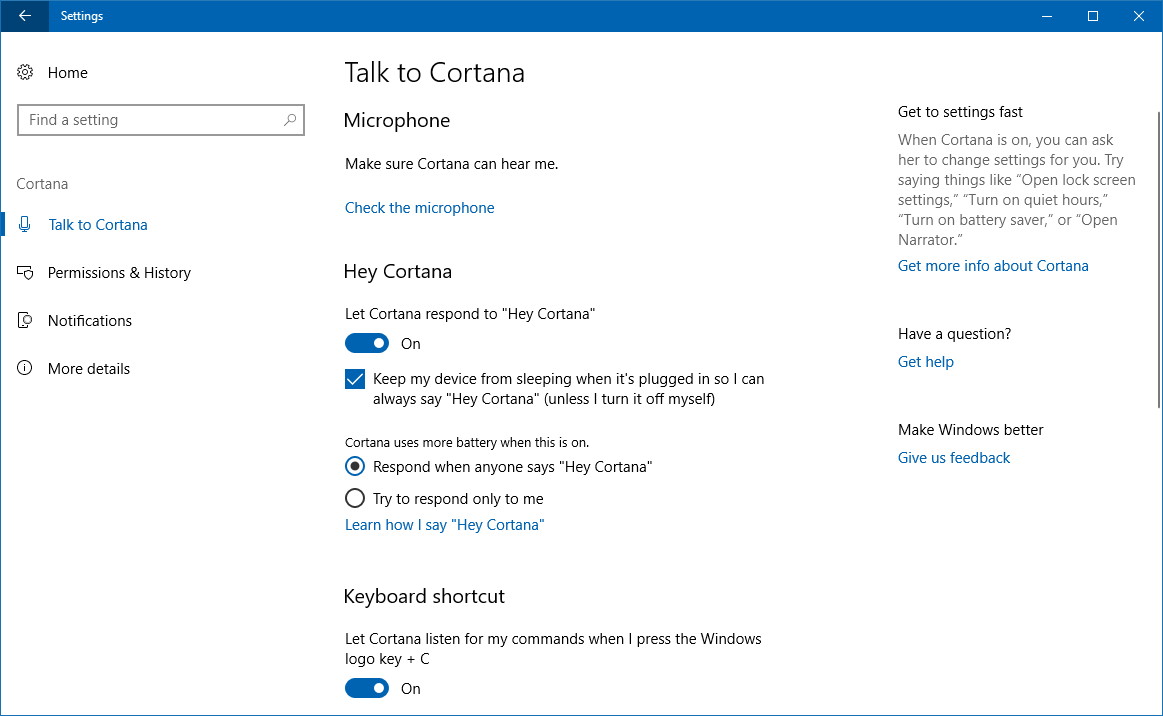1163x716 pixels.
Task: Click the Make Windows better heading
Action: pos(970,430)
